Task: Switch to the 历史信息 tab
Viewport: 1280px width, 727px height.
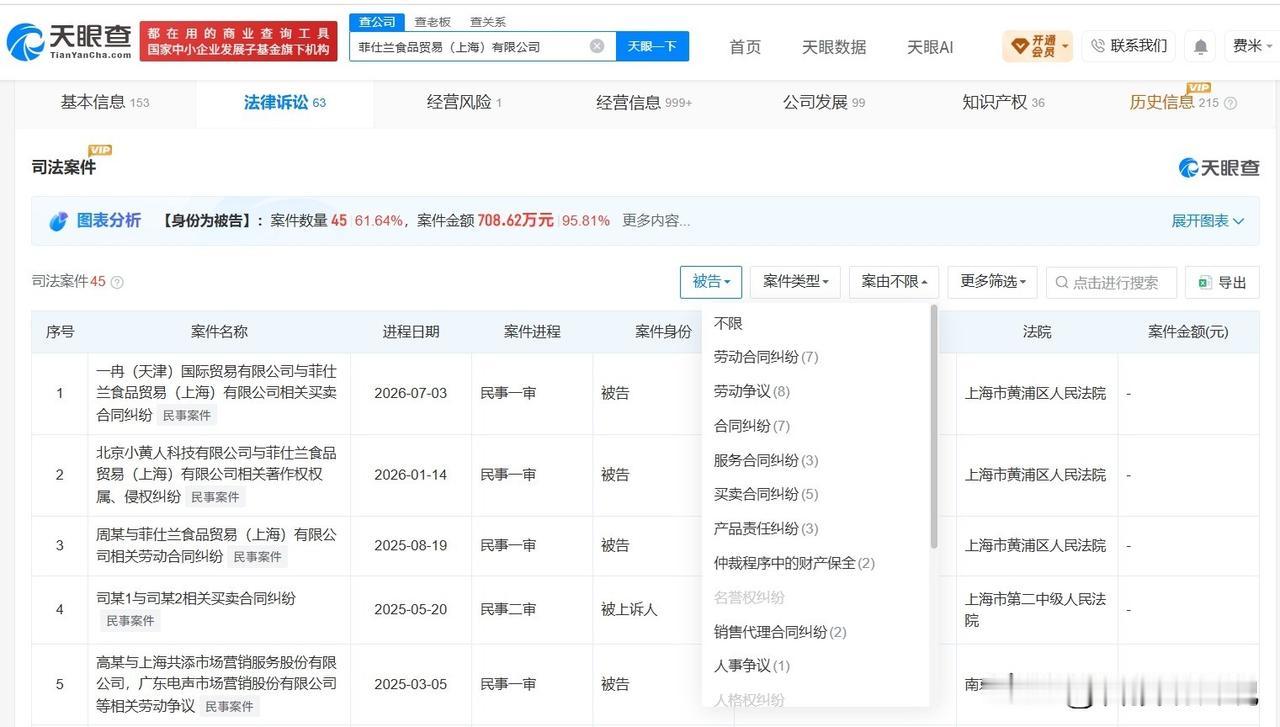Action: click(x=1174, y=102)
